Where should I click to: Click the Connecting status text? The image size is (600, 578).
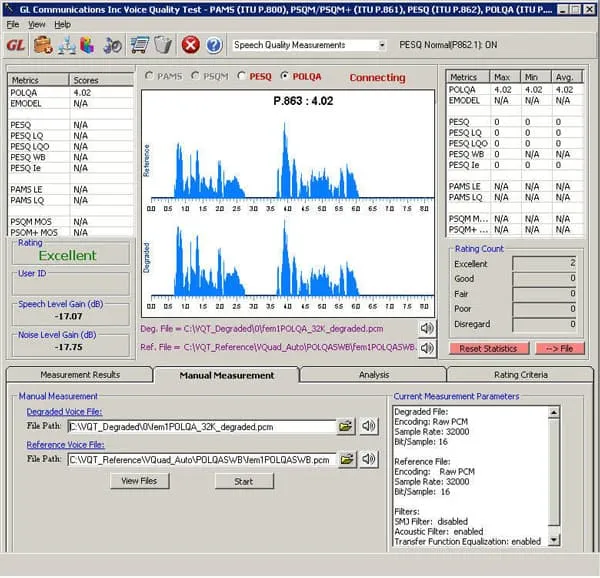[377, 78]
